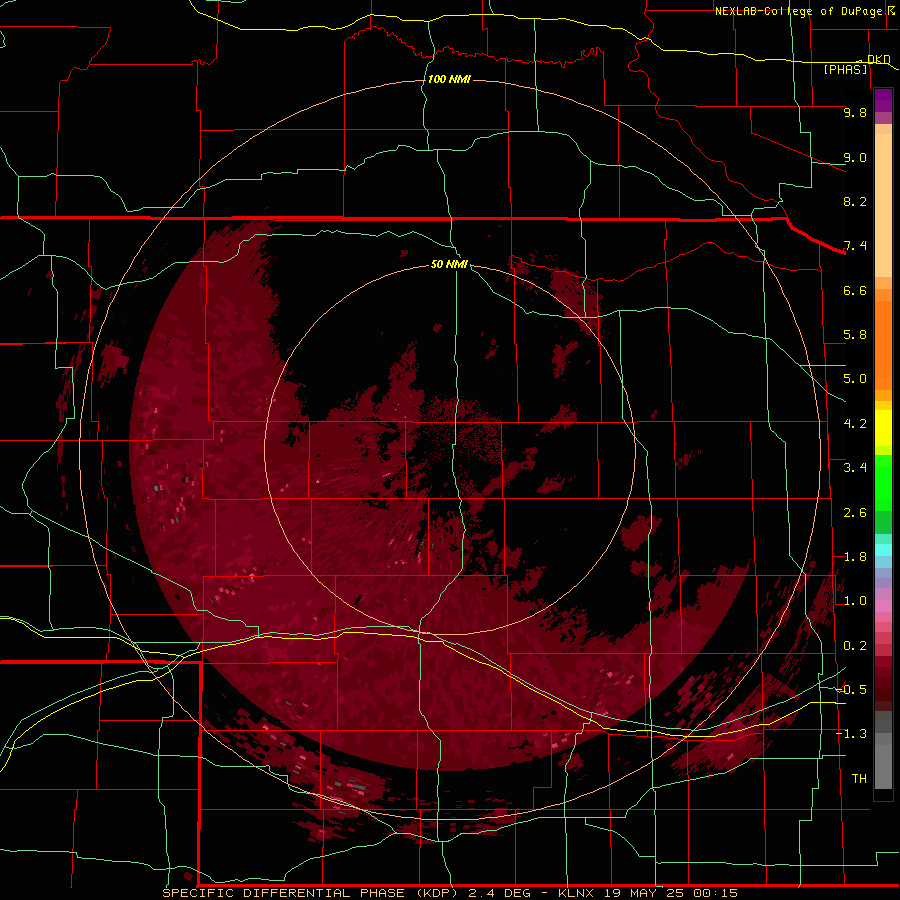The height and width of the screenshot is (900, 900).
Task: Pick the purple segment at the color bar top
Action: [883, 100]
